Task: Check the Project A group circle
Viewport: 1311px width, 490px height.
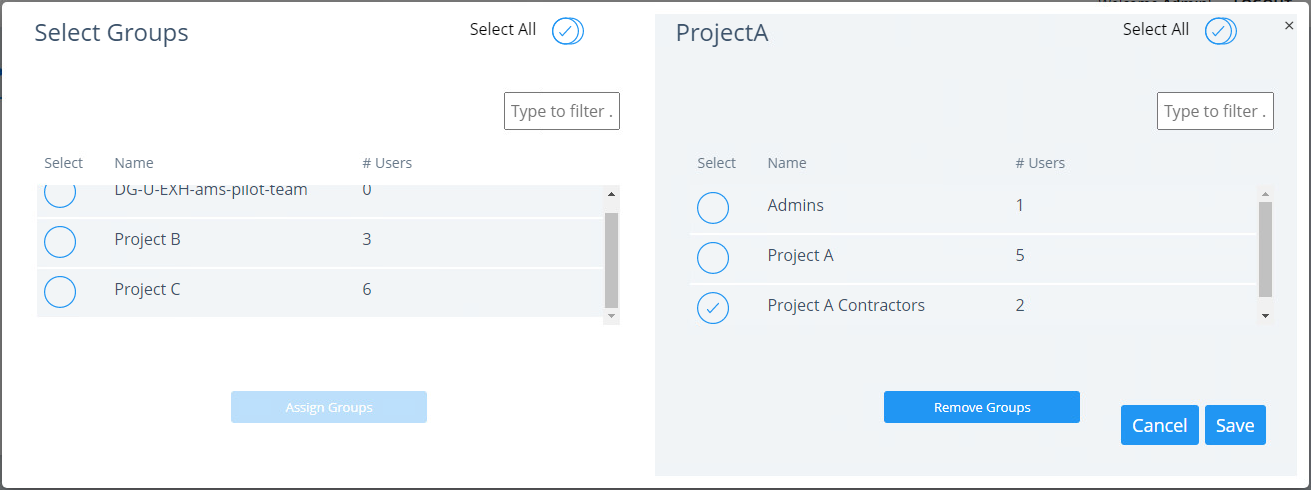Action: (x=713, y=257)
